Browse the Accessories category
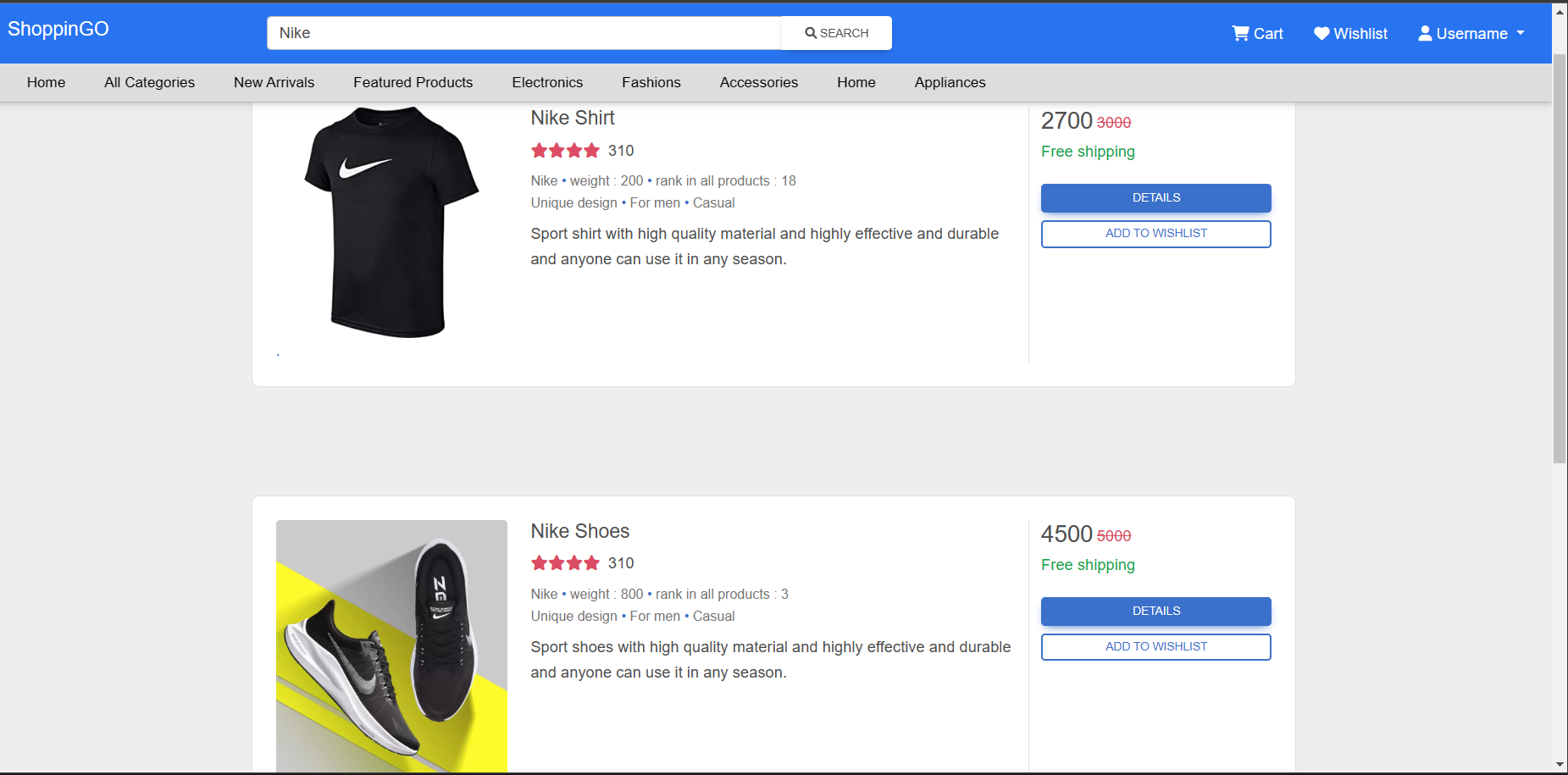1568x775 pixels. point(758,82)
